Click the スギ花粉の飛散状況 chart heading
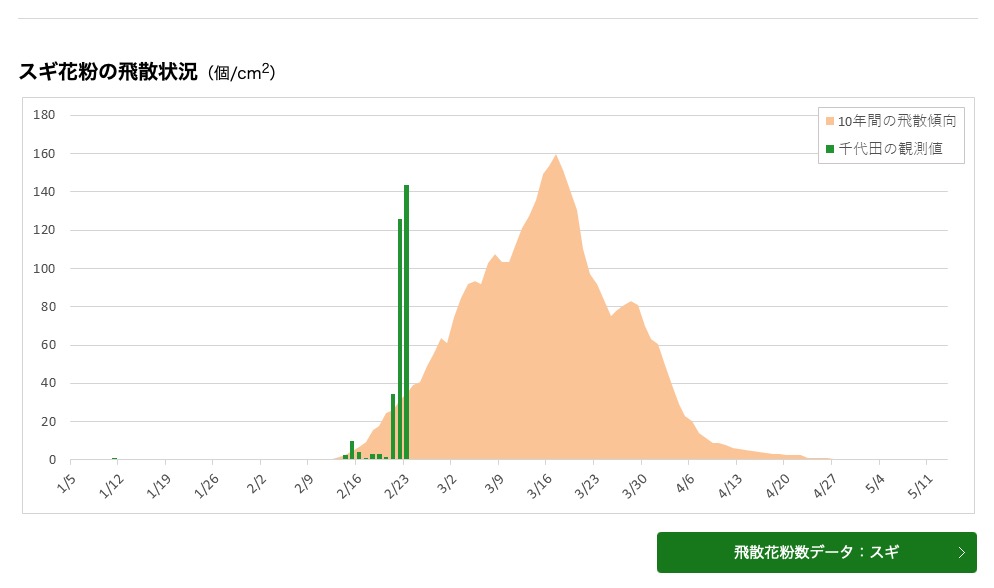994x588 pixels. (x=108, y=72)
